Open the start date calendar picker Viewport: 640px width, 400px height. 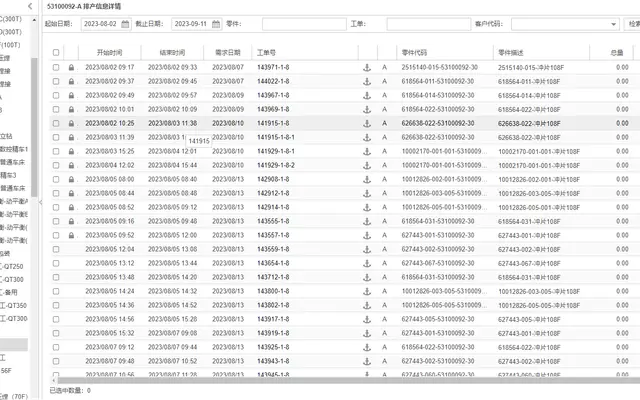(125, 24)
